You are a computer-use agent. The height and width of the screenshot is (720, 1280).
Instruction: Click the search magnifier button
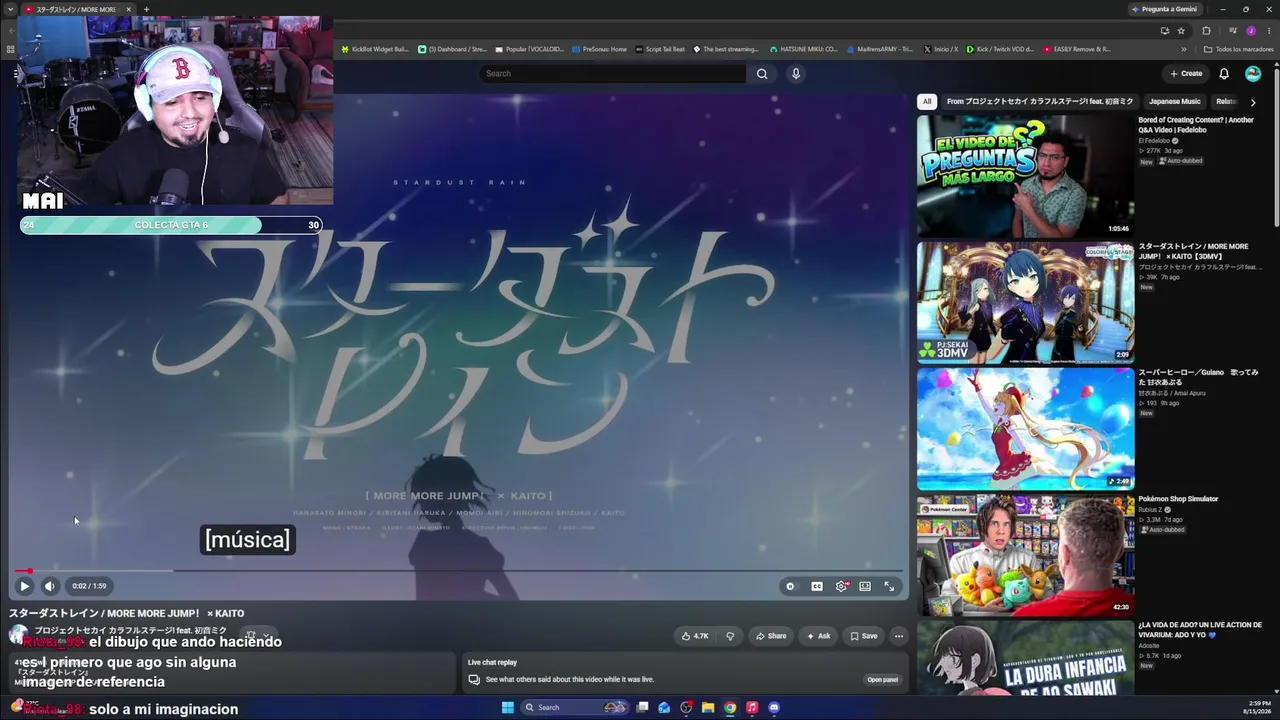762,73
